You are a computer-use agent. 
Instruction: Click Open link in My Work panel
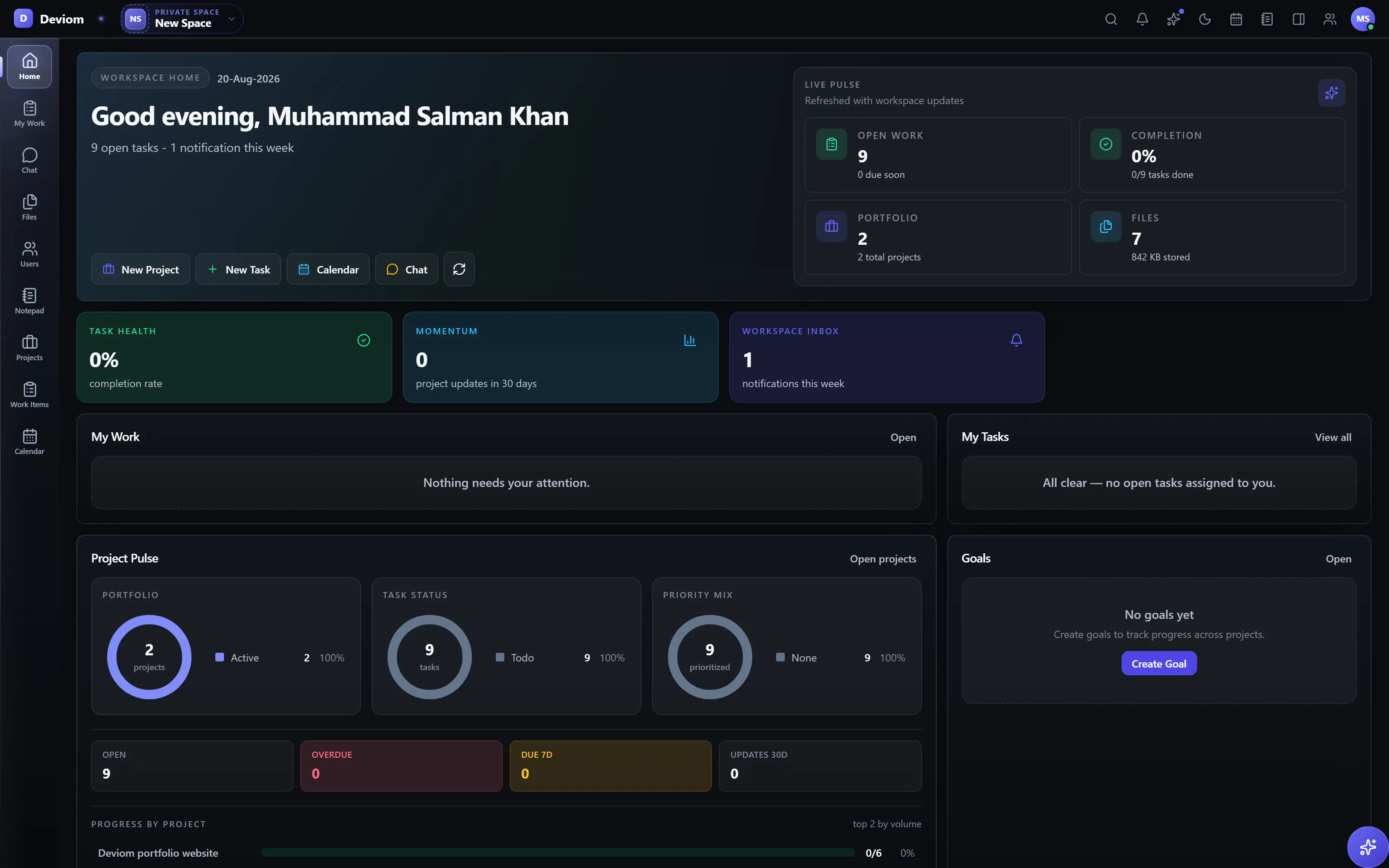(x=903, y=437)
